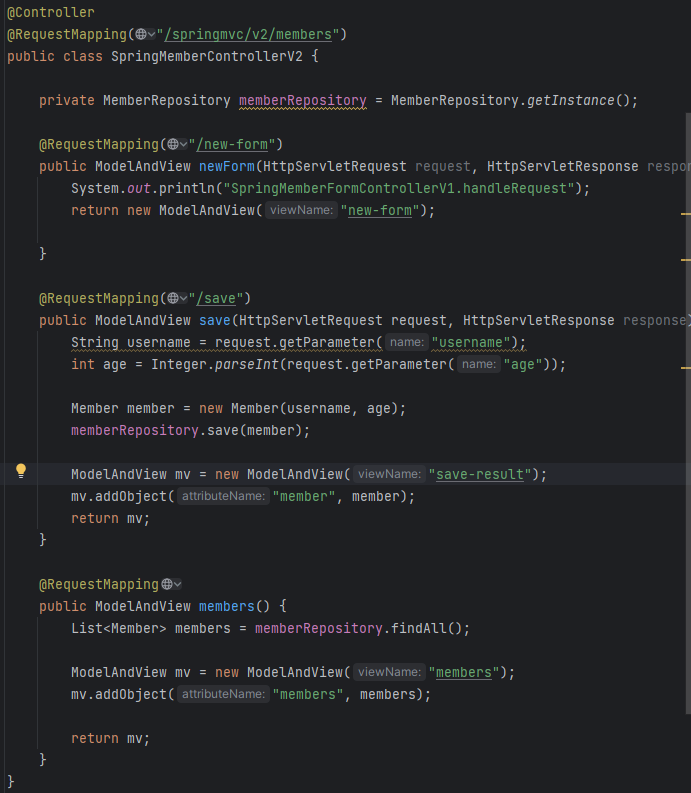Click the @Controller annotation
691x793 pixels.
pos(51,13)
